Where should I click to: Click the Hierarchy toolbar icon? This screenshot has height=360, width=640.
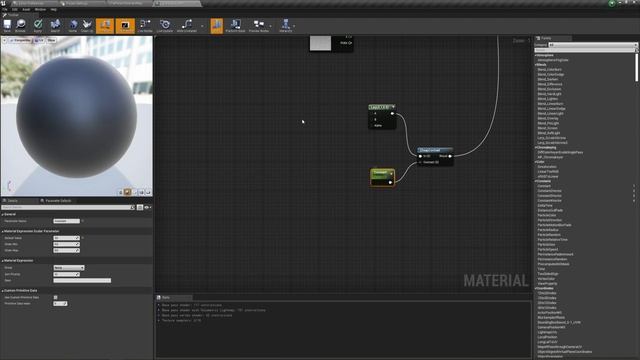pos(286,26)
